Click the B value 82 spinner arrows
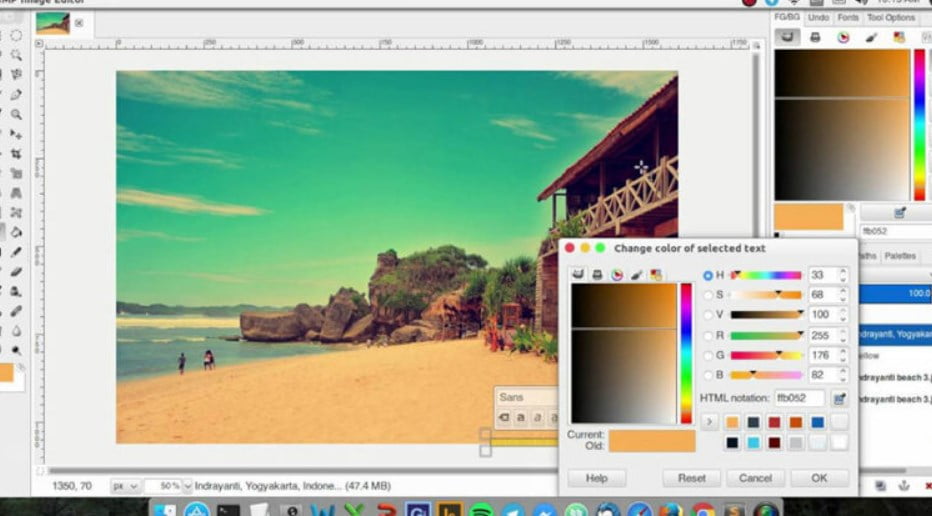The height and width of the screenshot is (516, 932). (843, 375)
